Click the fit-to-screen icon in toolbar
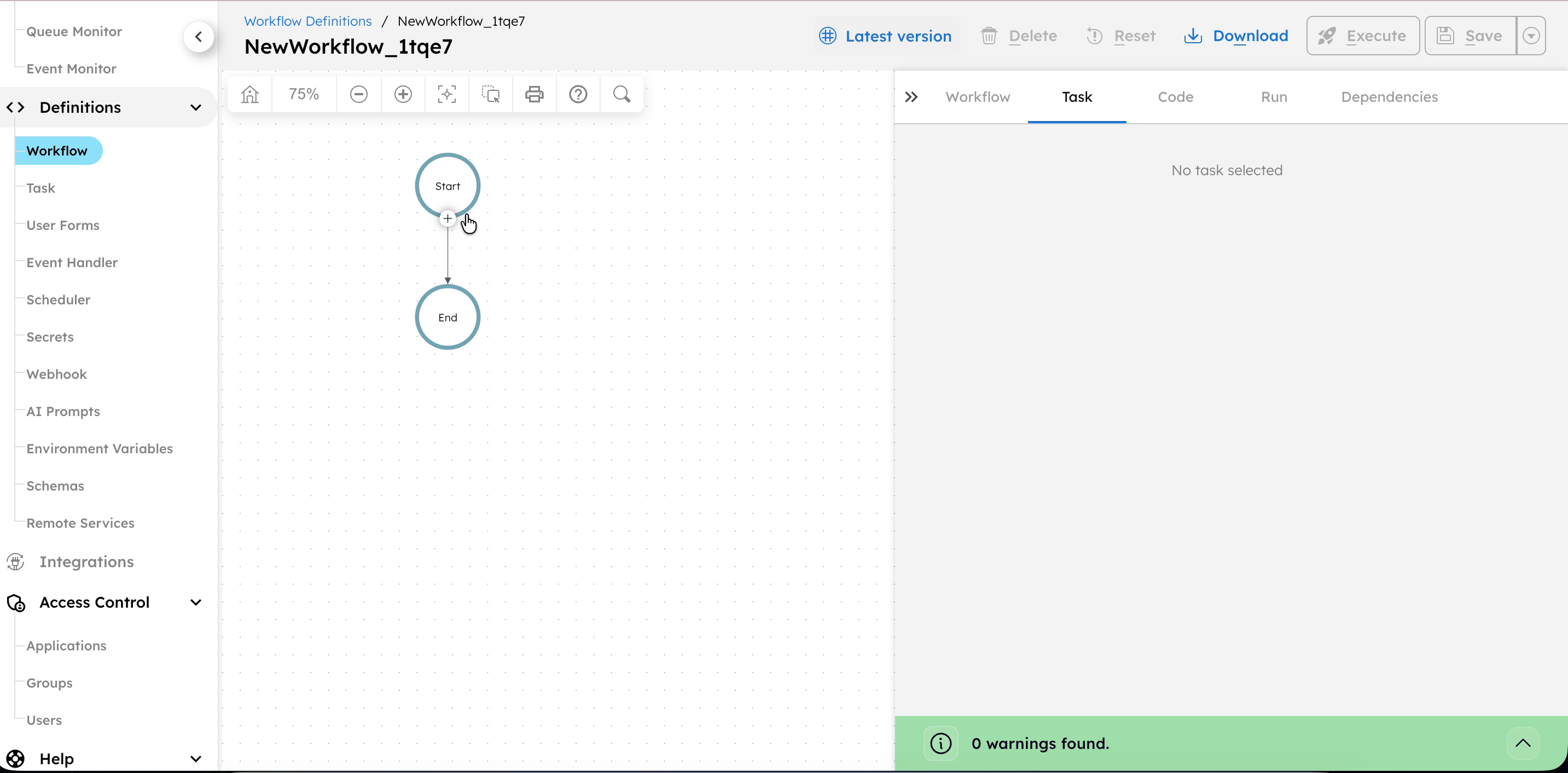 (x=447, y=94)
